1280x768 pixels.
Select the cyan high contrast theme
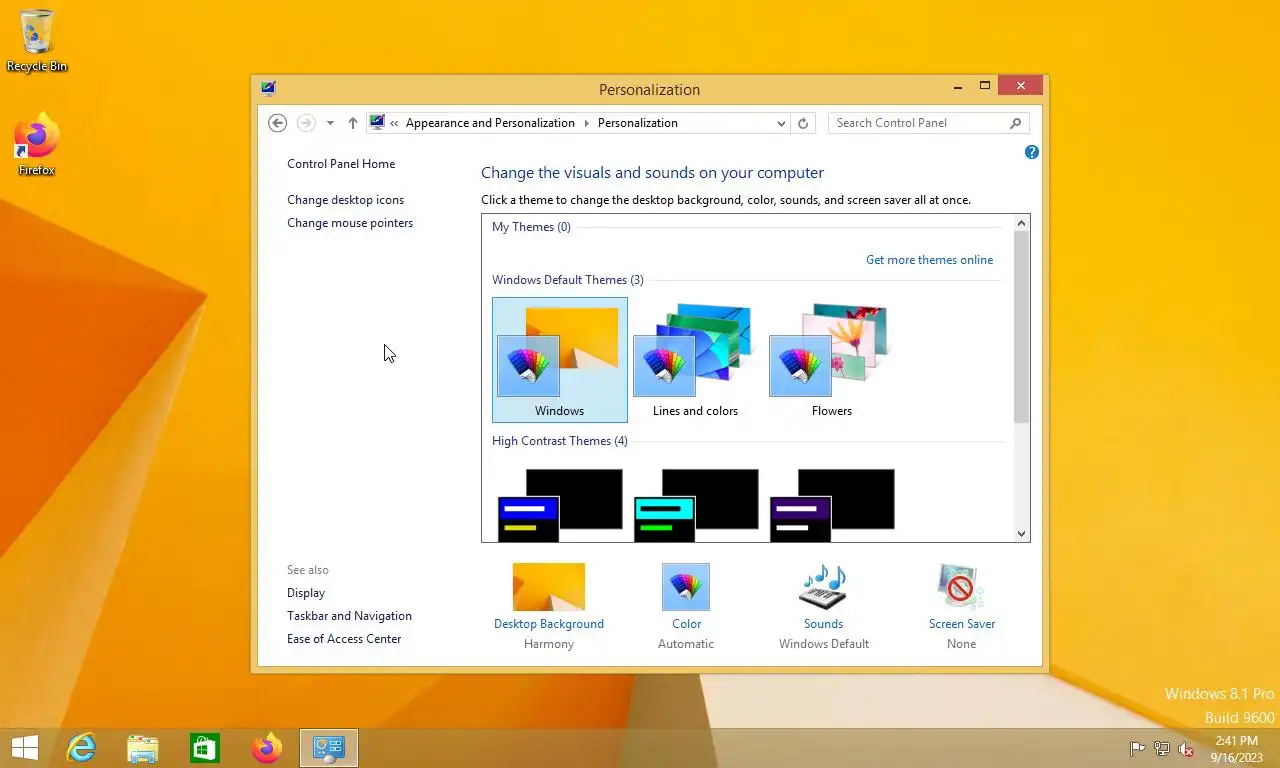(696, 505)
